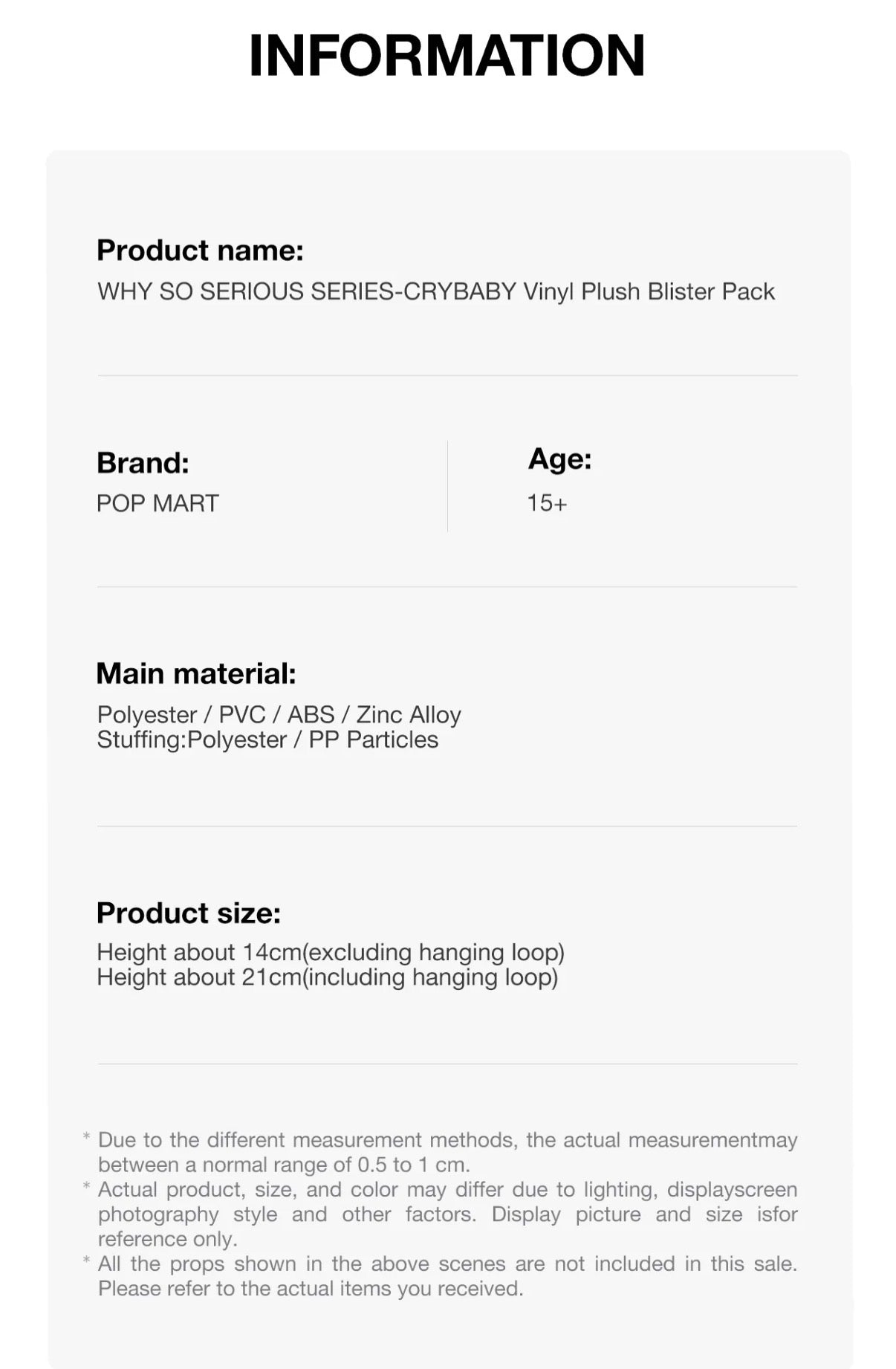Select the Stuffing:Polyester / PP Particles line

(x=267, y=739)
